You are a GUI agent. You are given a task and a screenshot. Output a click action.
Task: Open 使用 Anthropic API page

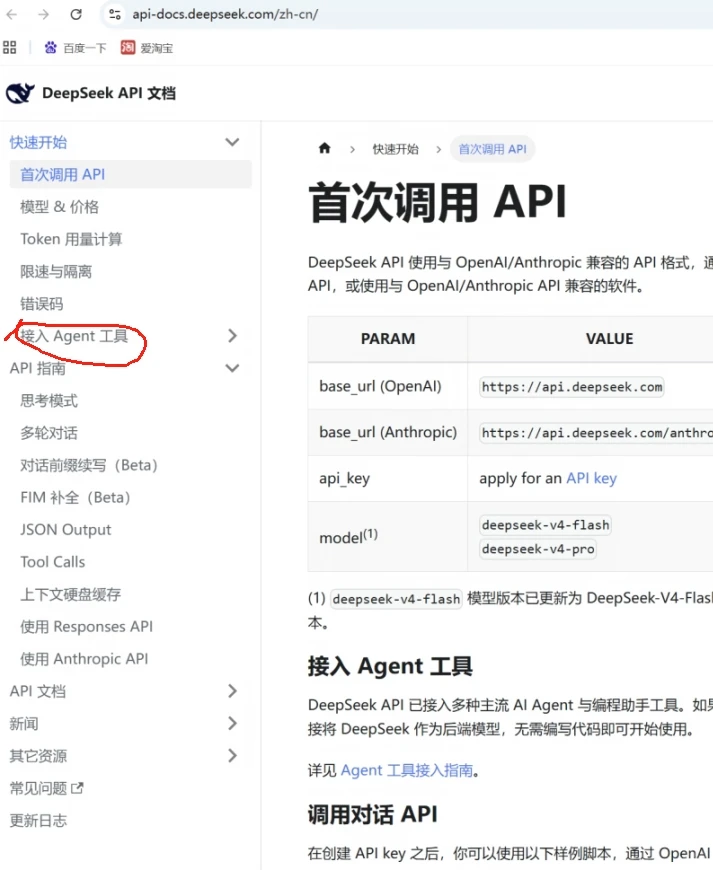[x=84, y=659]
